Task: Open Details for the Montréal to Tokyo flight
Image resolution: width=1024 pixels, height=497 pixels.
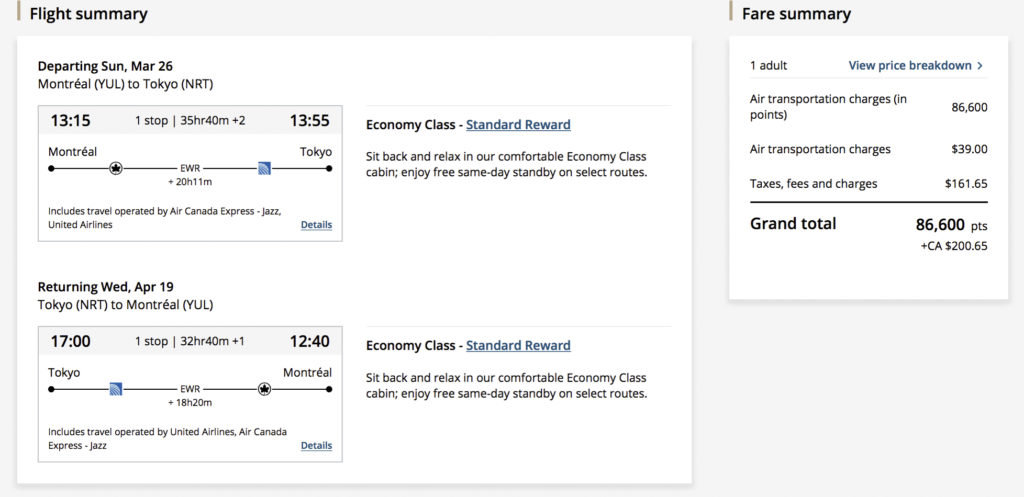Action: (316, 225)
